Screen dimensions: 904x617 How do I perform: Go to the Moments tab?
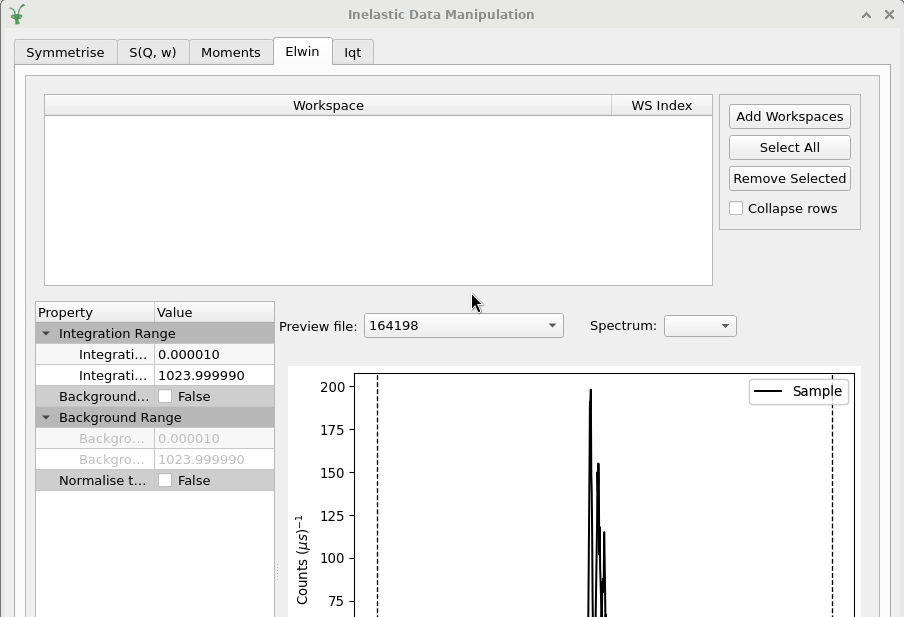(x=230, y=53)
